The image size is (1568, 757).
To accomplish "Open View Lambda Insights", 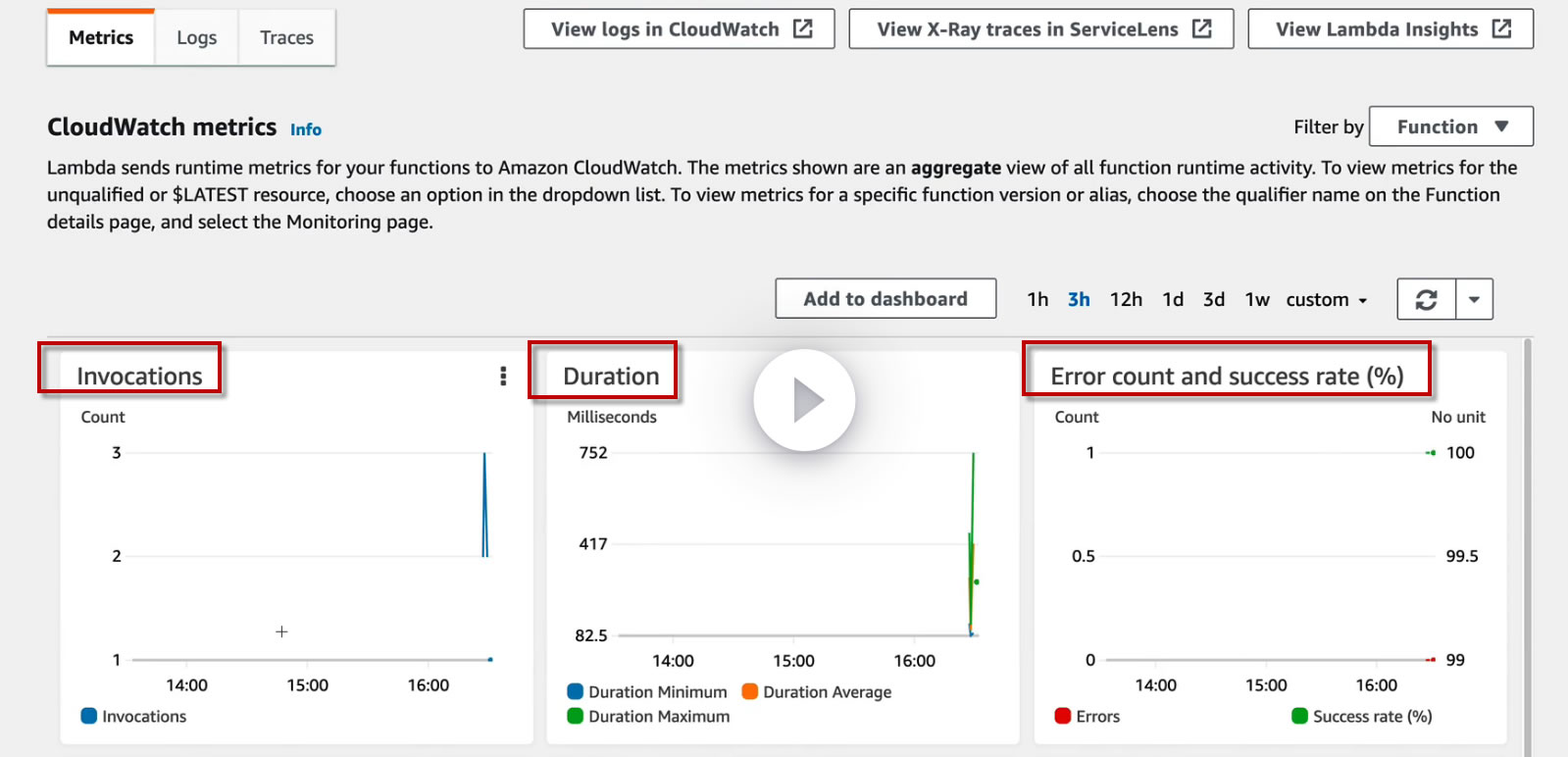I will click(1391, 29).
